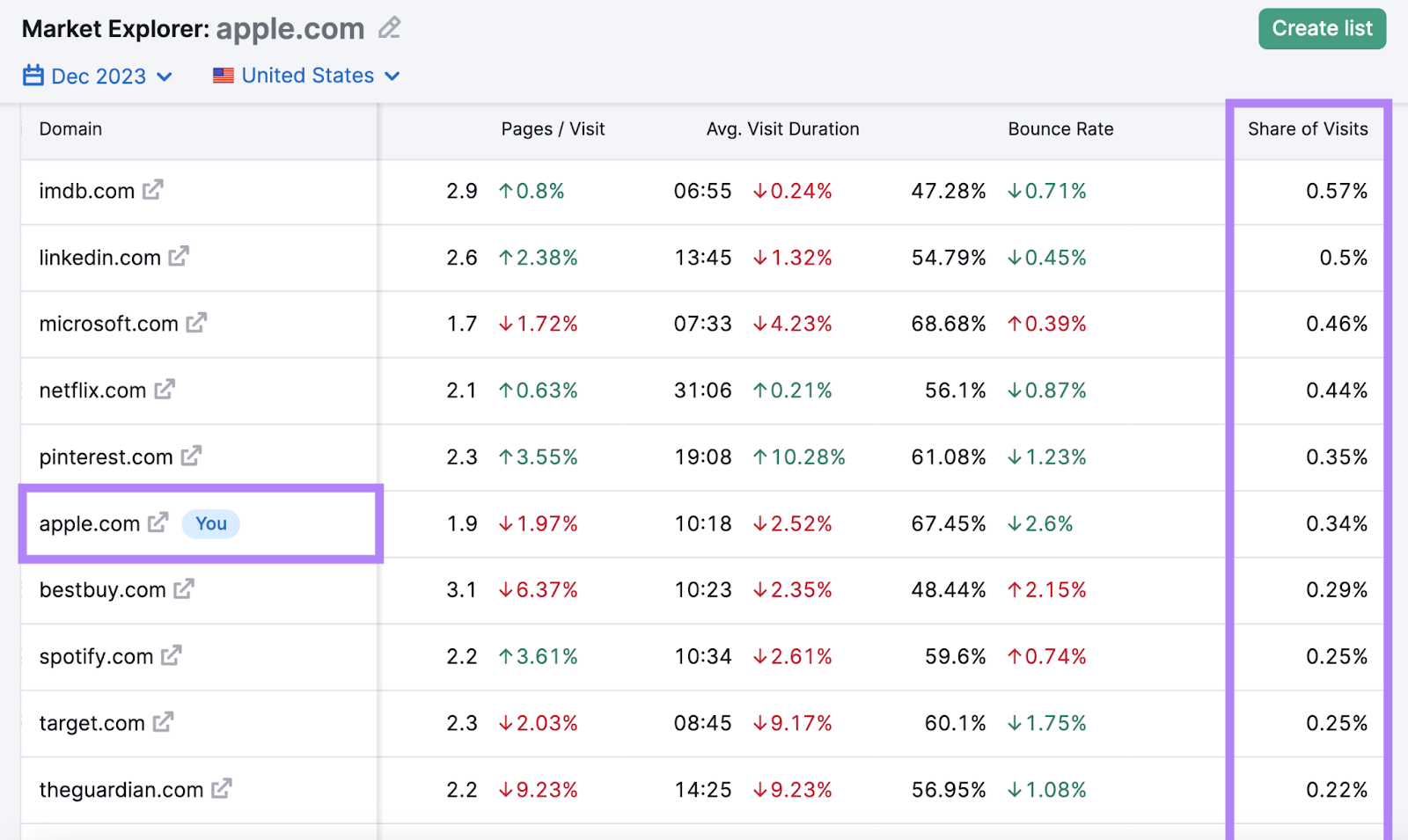Open external link icon for microsoft.com
Image resolution: width=1408 pixels, height=840 pixels.
[196, 322]
